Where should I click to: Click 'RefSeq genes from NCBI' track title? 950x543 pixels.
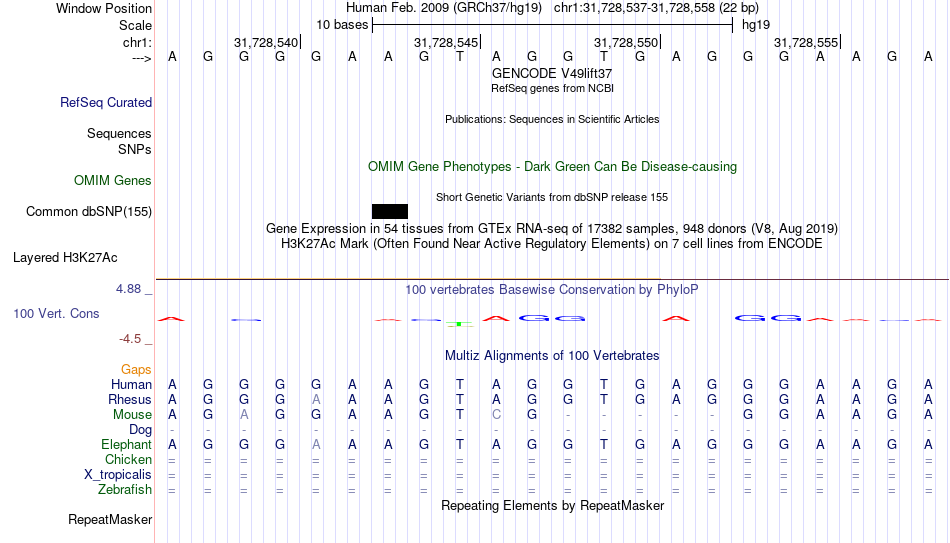pos(552,88)
